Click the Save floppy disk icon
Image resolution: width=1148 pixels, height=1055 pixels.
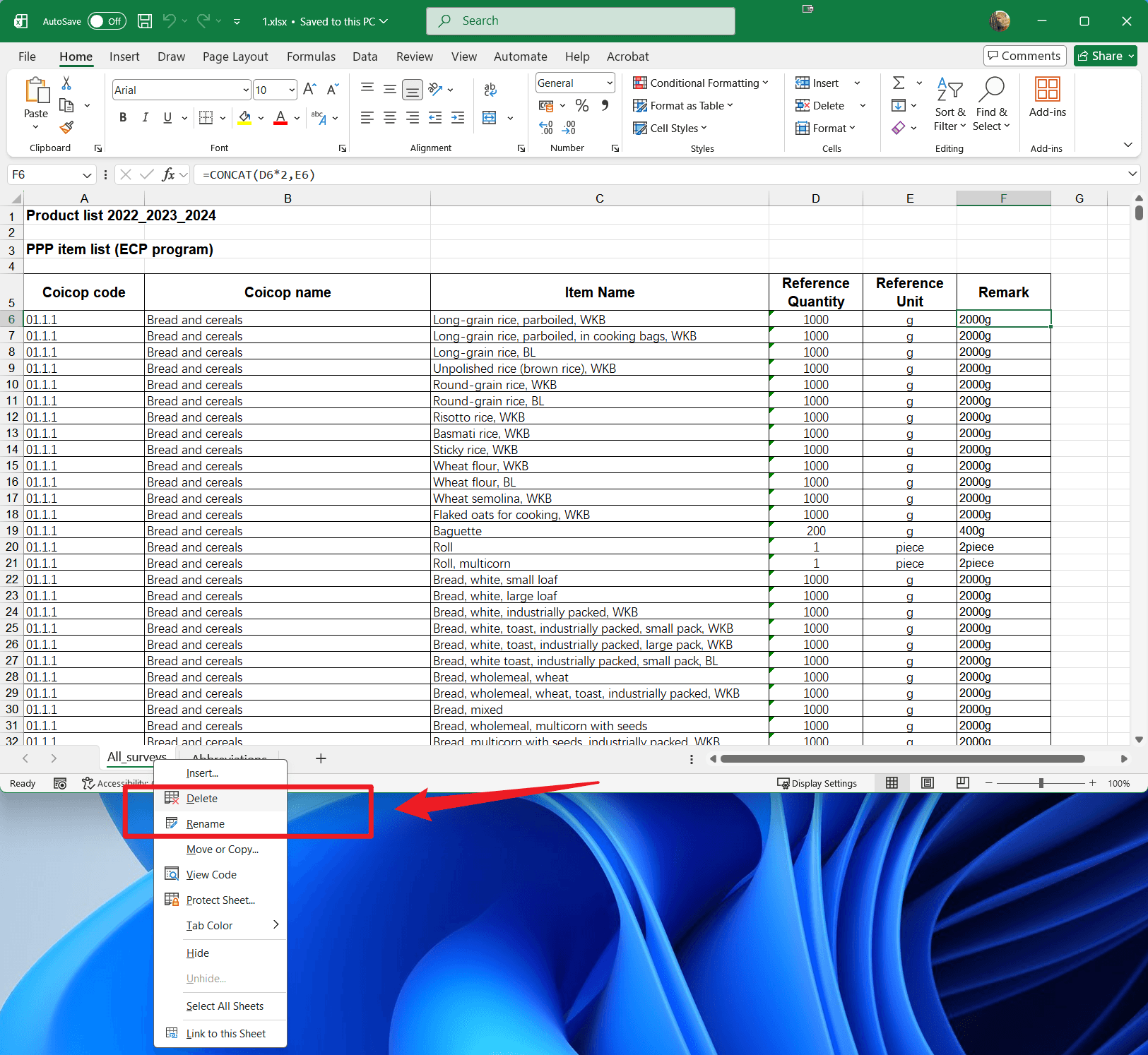pyautogui.click(x=145, y=21)
